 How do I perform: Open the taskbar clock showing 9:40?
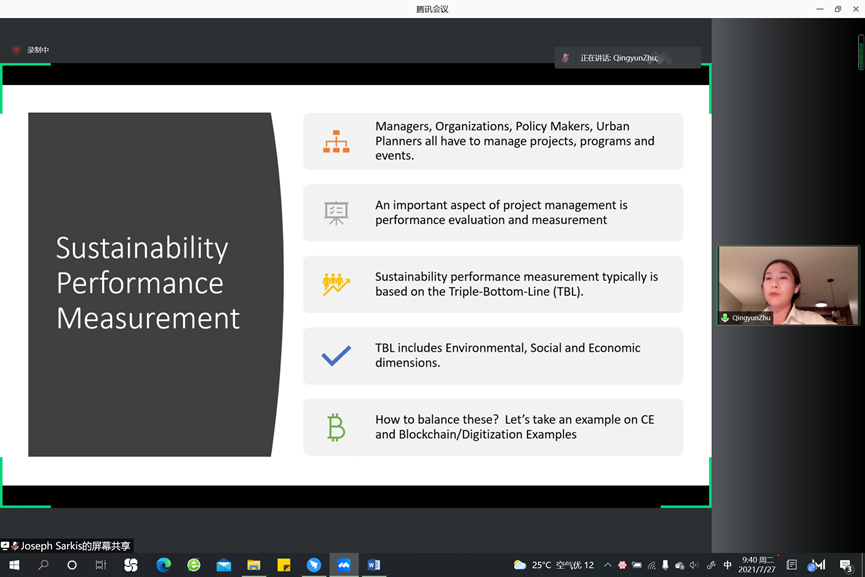[x=757, y=565]
